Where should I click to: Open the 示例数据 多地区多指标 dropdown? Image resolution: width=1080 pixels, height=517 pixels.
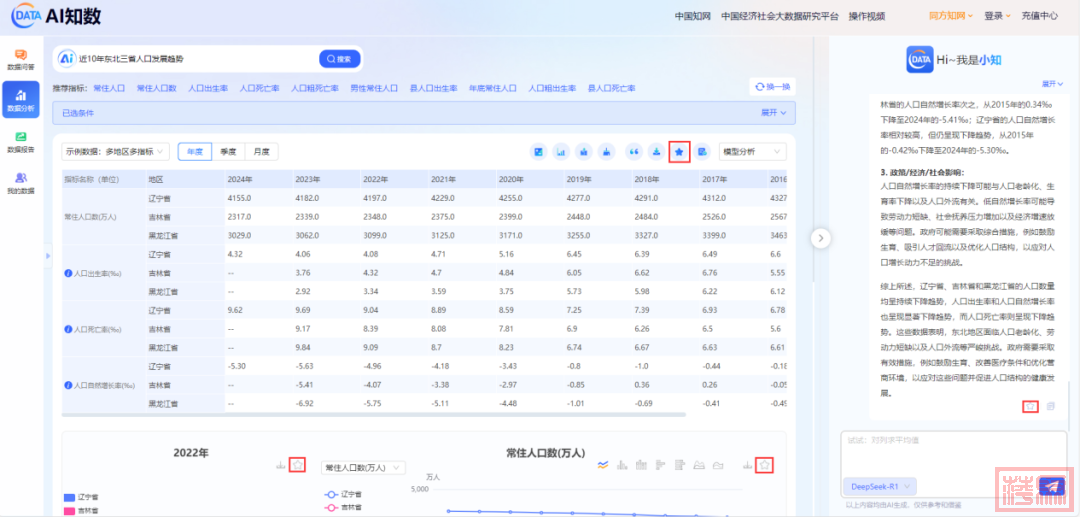116,152
